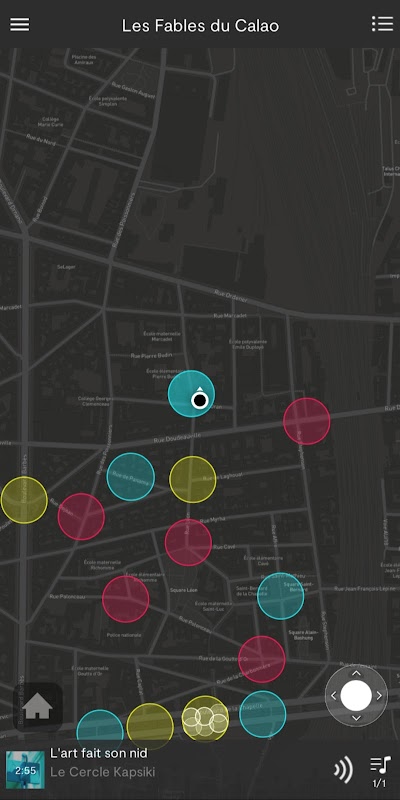Select pink sound zone on Rue Myrha
Image resolution: width=400 pixels, height=800 pixels.
tap(188, 543)
